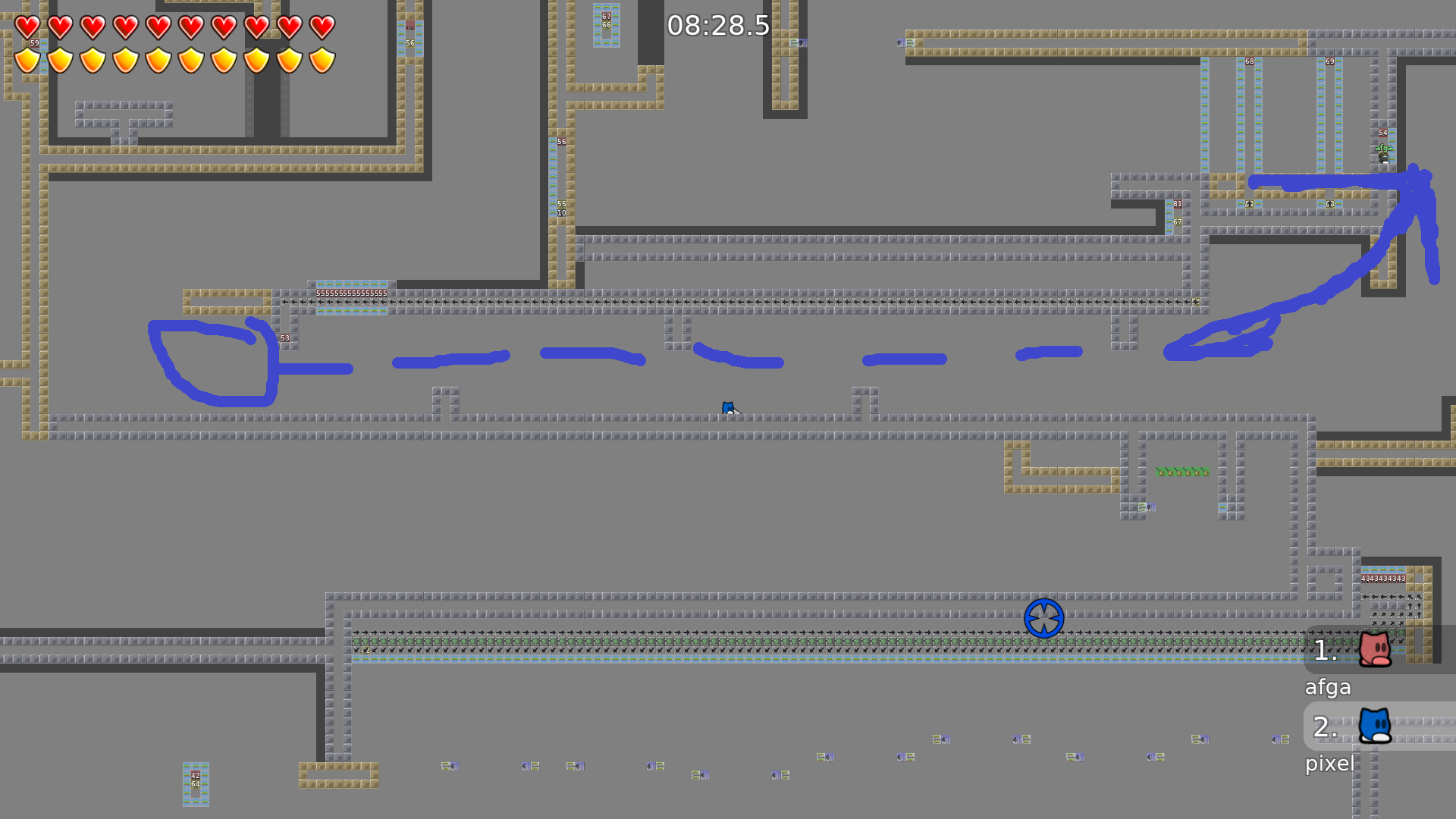Click the green spiky tiles strip
Image resolution: width=1456 pixels, height=819 pixels.
[1181, 472]
